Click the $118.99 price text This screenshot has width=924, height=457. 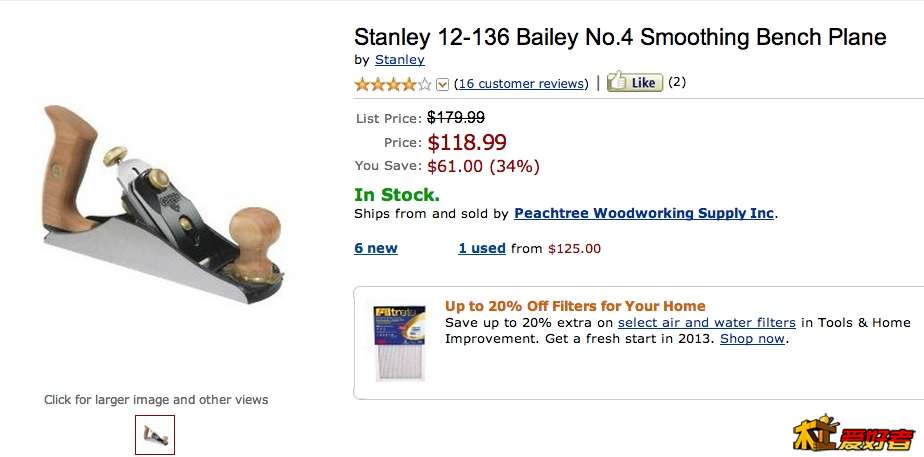pyautogui.click(x=467, y=143)
